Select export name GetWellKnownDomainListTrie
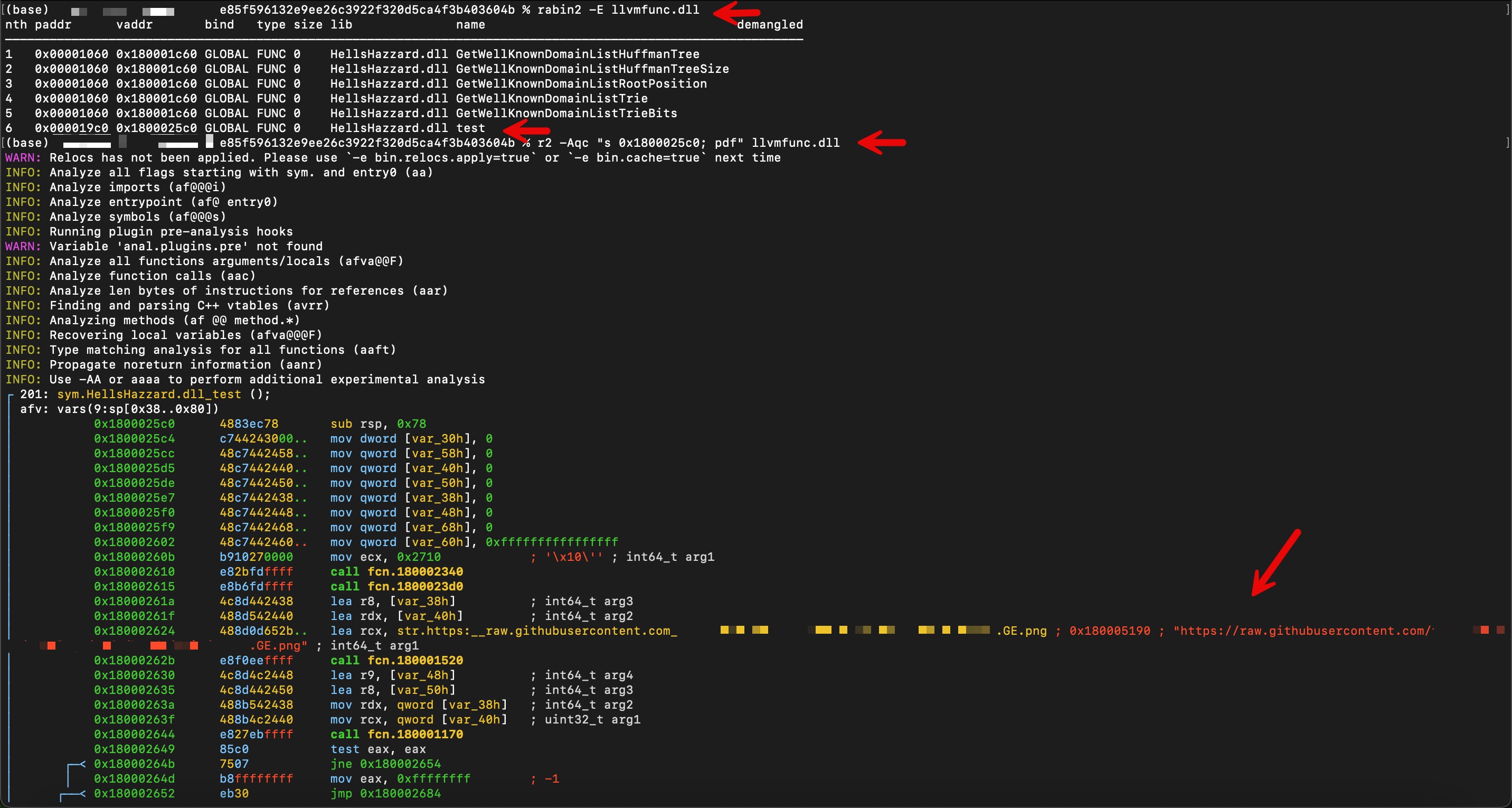 click(x=552, y=99)
